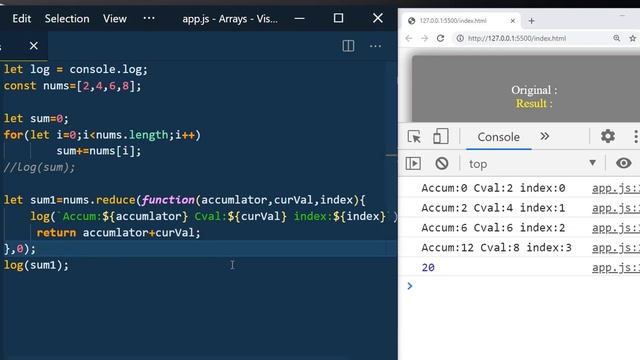
Task: Open the Edit menu in VS Code
Action: (22, 19)
